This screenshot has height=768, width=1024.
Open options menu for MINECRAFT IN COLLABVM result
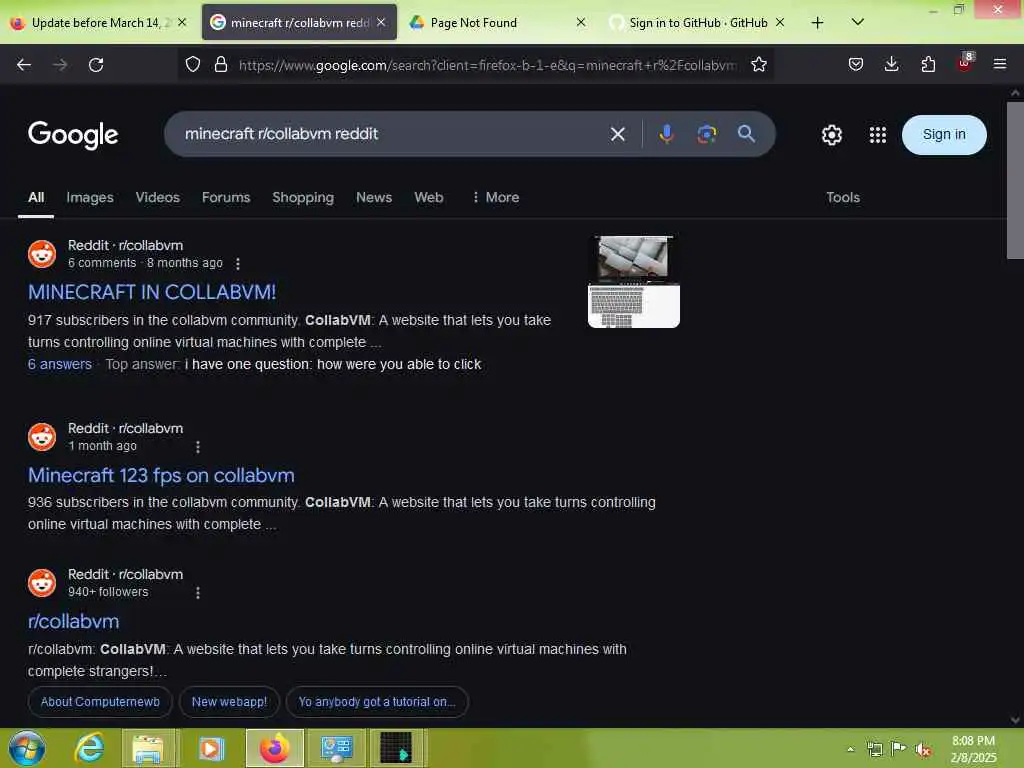point(238,263)
